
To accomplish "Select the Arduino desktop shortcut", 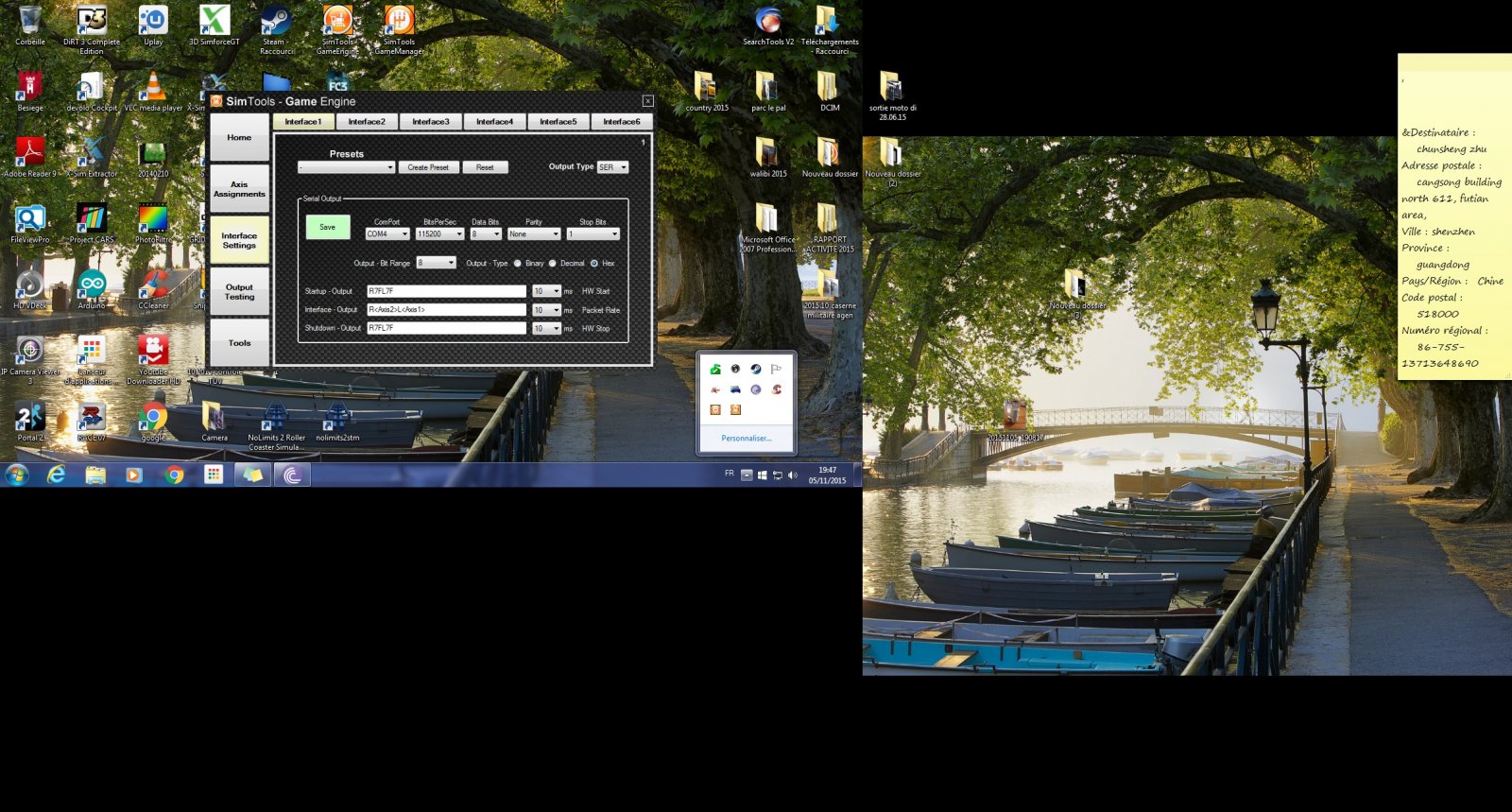I will (92, 290).
